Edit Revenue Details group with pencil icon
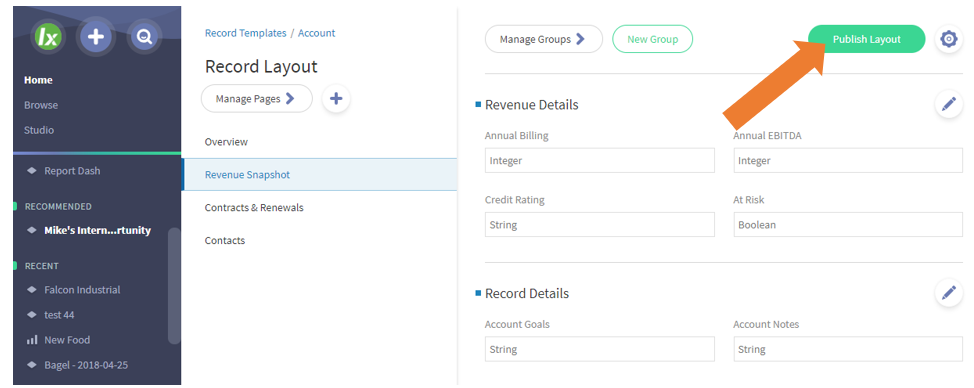Image resolution: width=974 pixels, height=388 pixels. click(x=949, y=104)
